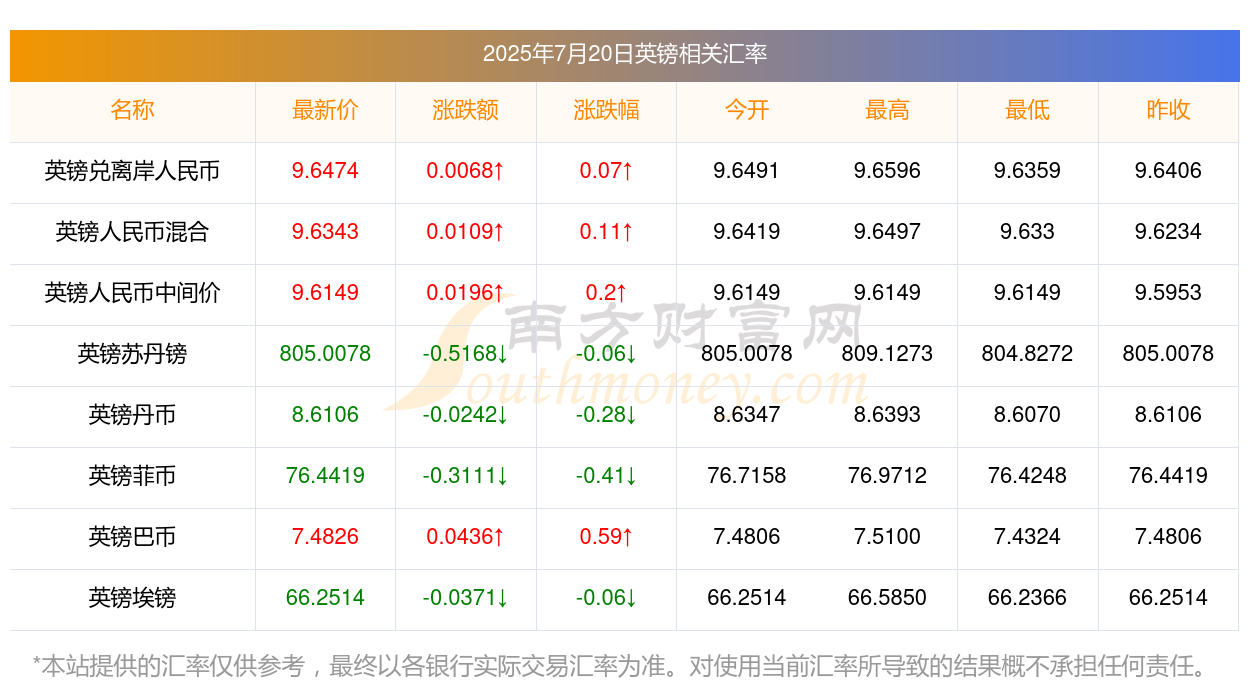1250x698 pixels.
Task: Click latest price 9.6474
Action: coord(325,171)
